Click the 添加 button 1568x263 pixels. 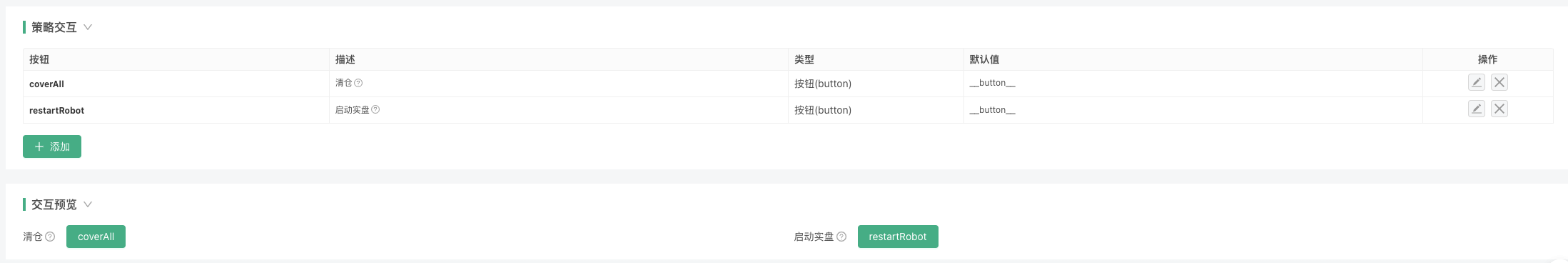tap(52, 147)
